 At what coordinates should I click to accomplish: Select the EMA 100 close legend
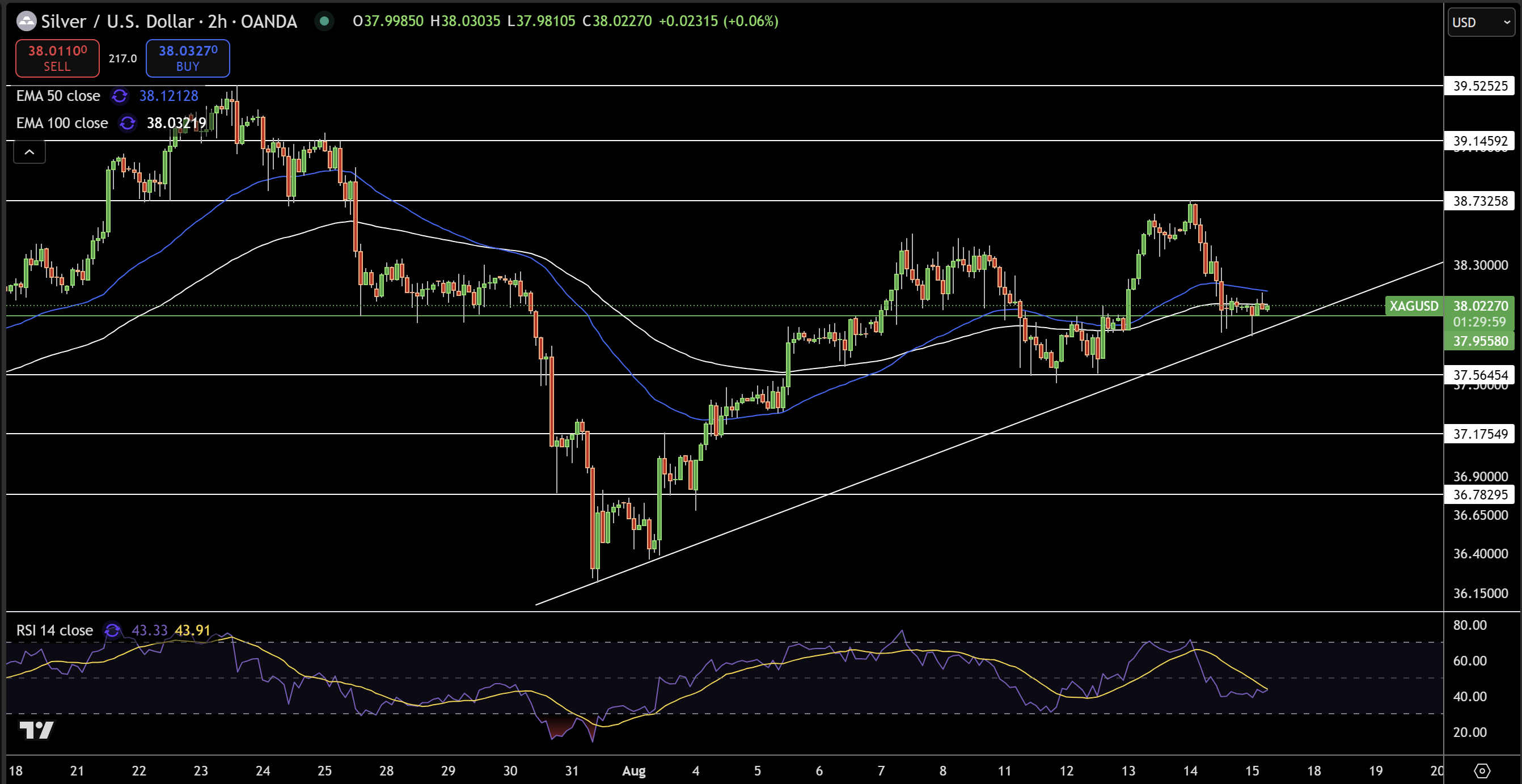[62, 123]
